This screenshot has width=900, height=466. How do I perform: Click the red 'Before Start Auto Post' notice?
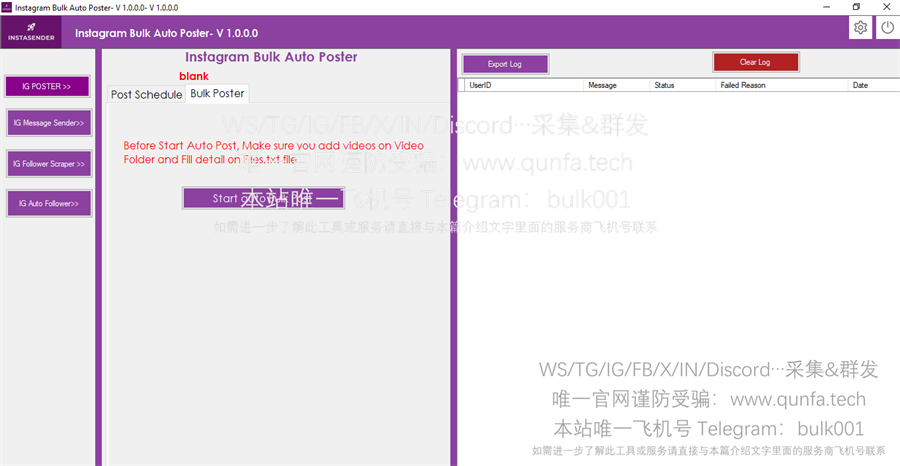(274, 153)
